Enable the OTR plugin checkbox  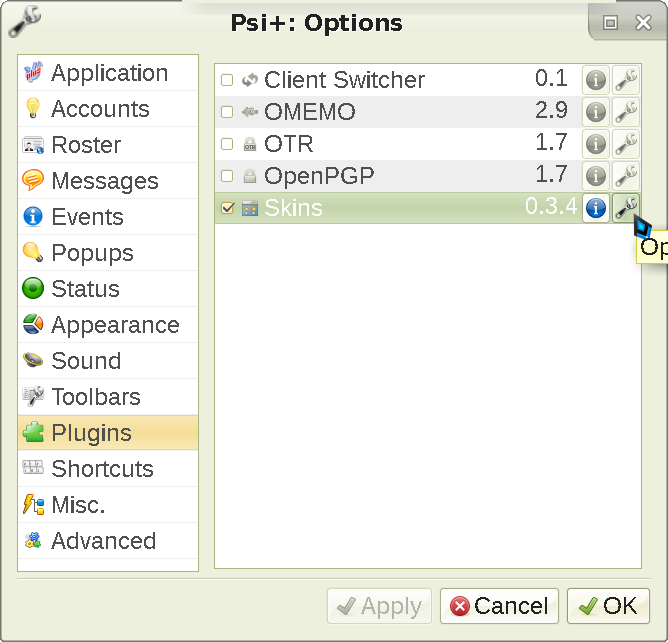[227, 144]
